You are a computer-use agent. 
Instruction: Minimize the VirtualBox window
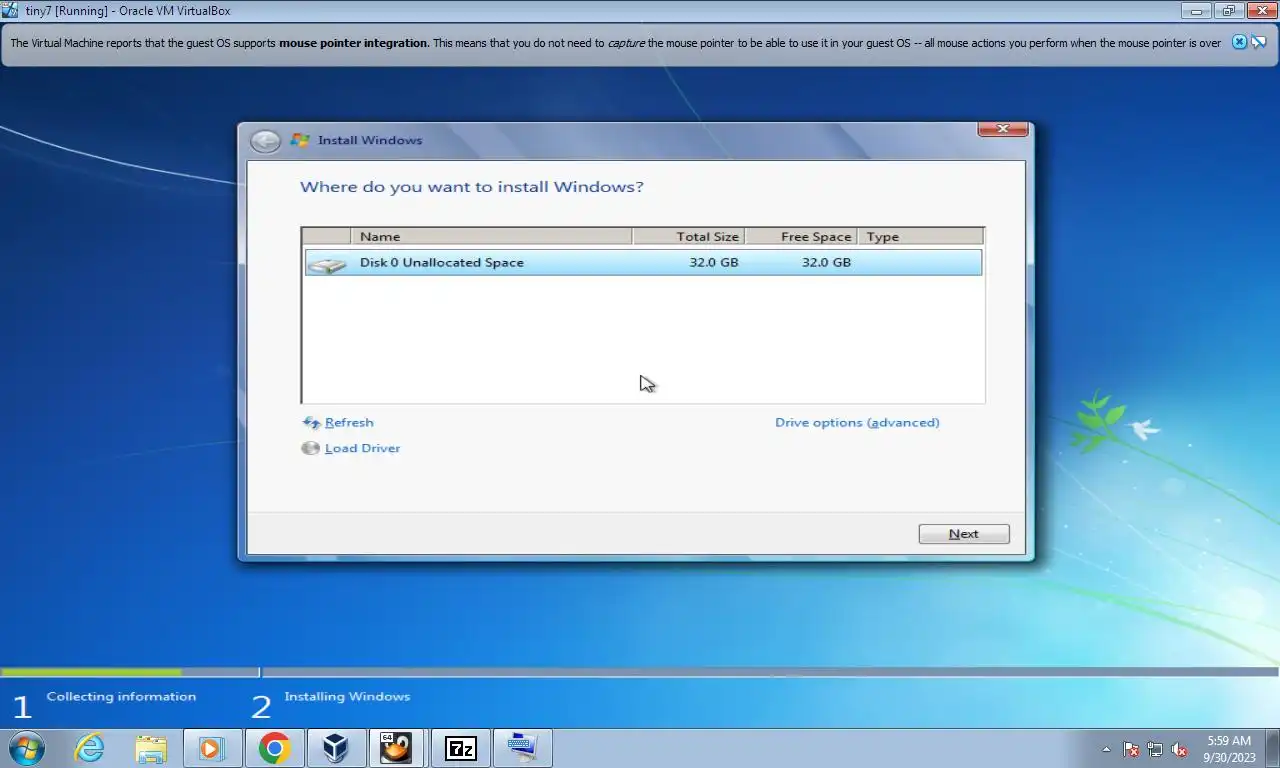pos(1196,11)
